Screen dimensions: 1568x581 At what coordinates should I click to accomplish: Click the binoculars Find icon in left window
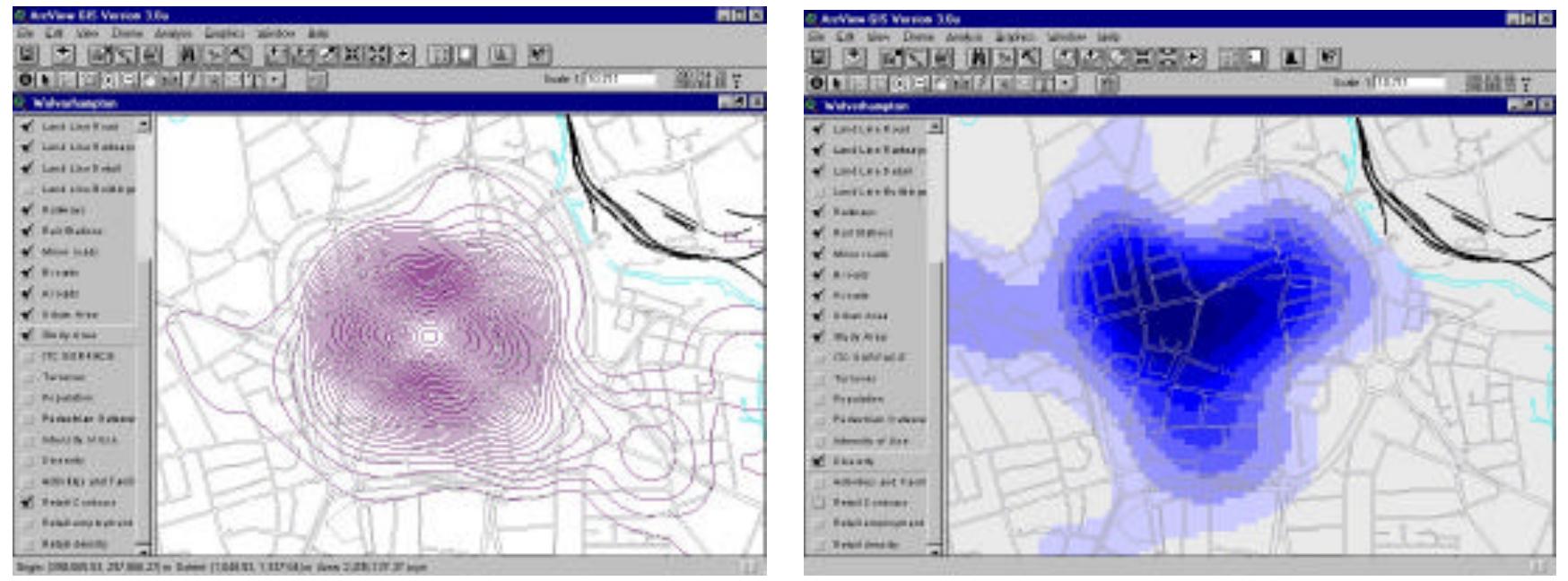(188, 55)
